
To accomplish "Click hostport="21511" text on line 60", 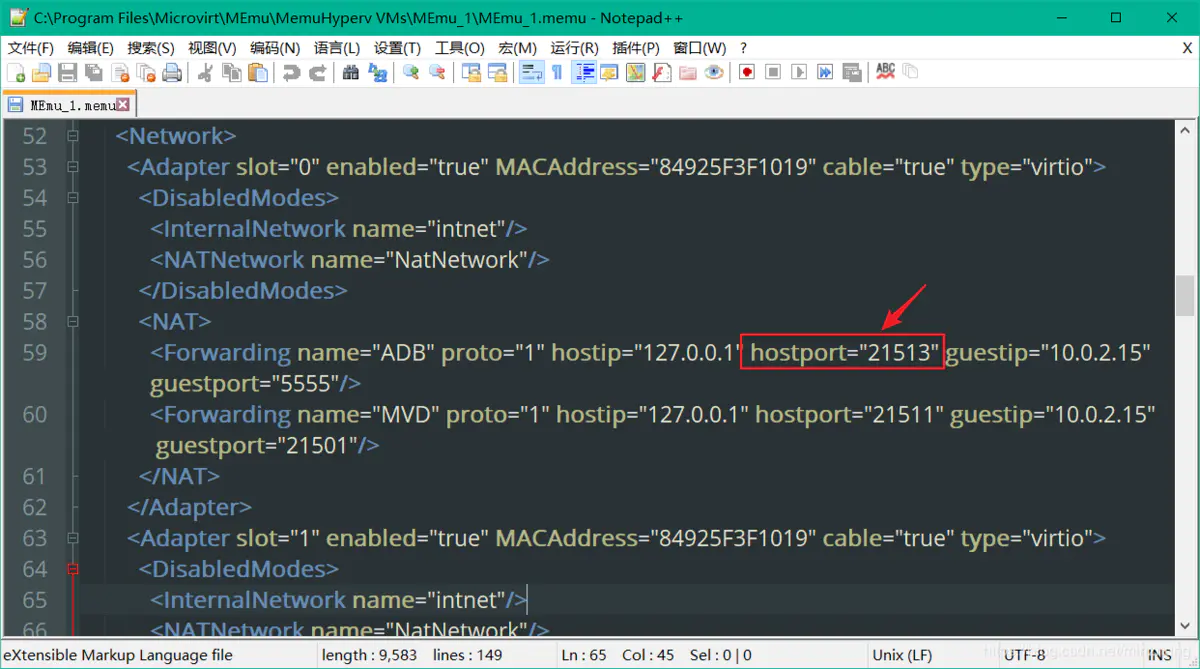I will 849,415.
